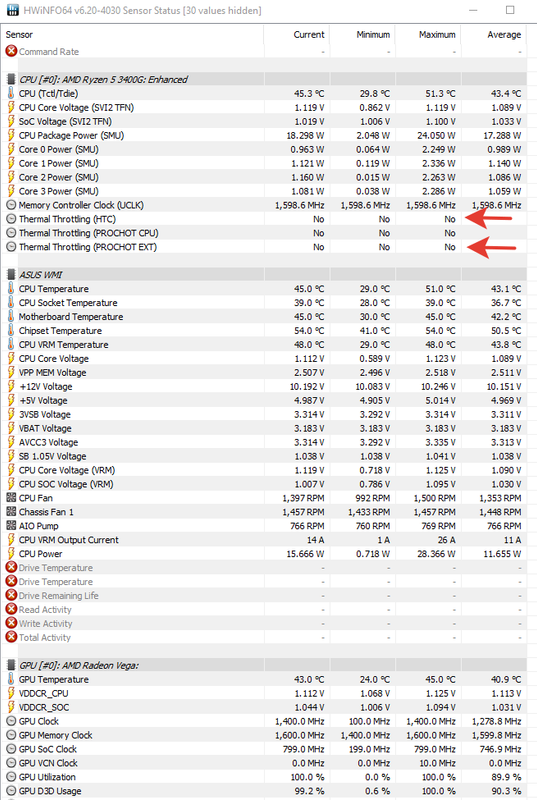Click the thermometer icon for CPU Socket Temperature

pos(11,302)
